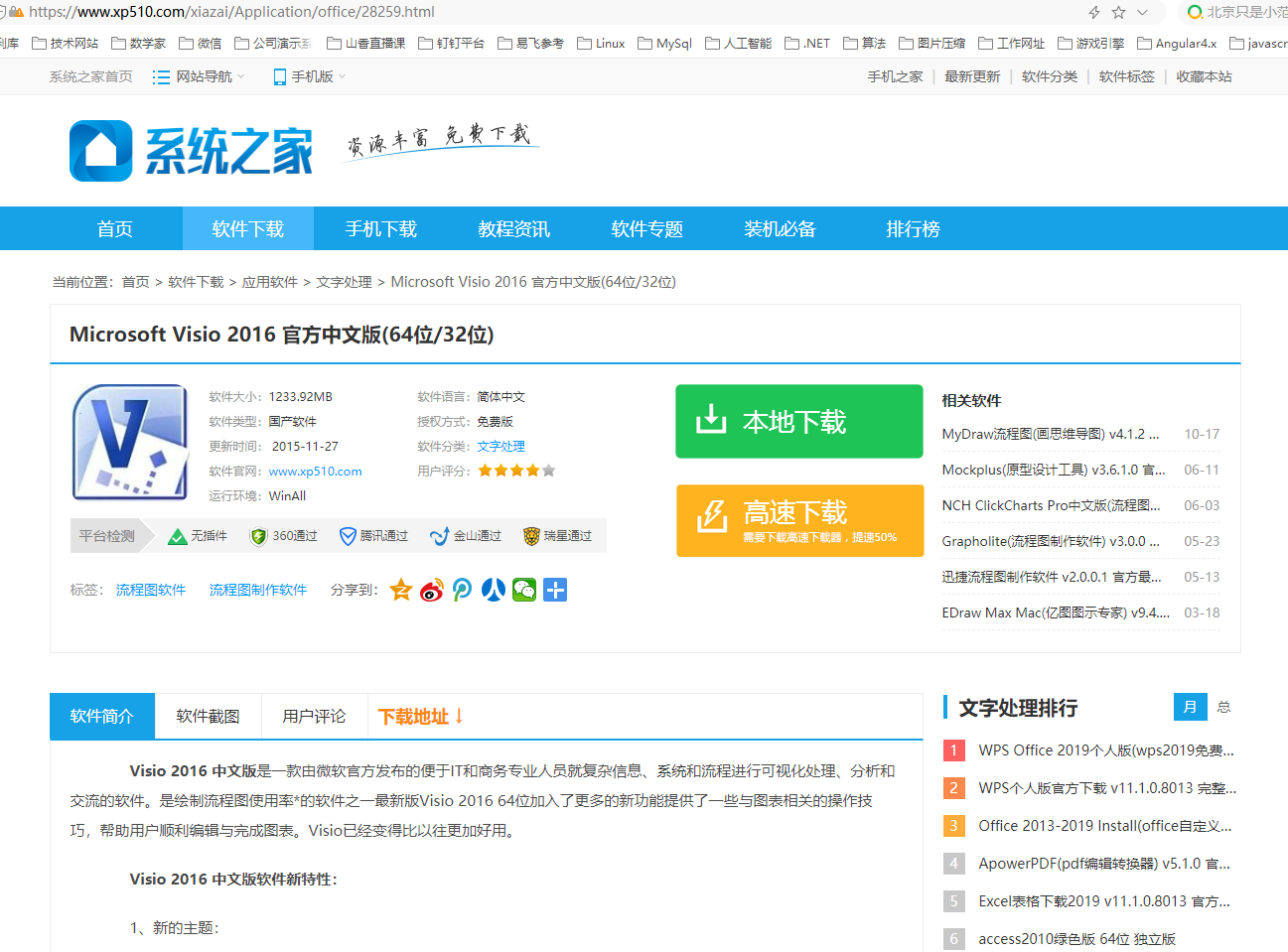Open the 软件分类 top link
This screenshot has height=952, width=1288.
point(1050,76)
